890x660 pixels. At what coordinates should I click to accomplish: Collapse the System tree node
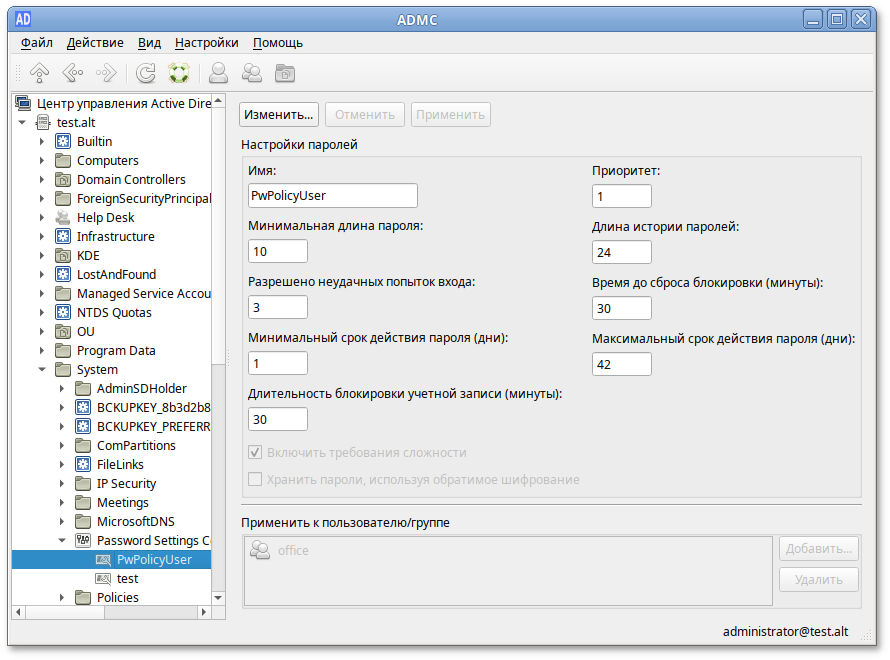(x=42, y=370)
